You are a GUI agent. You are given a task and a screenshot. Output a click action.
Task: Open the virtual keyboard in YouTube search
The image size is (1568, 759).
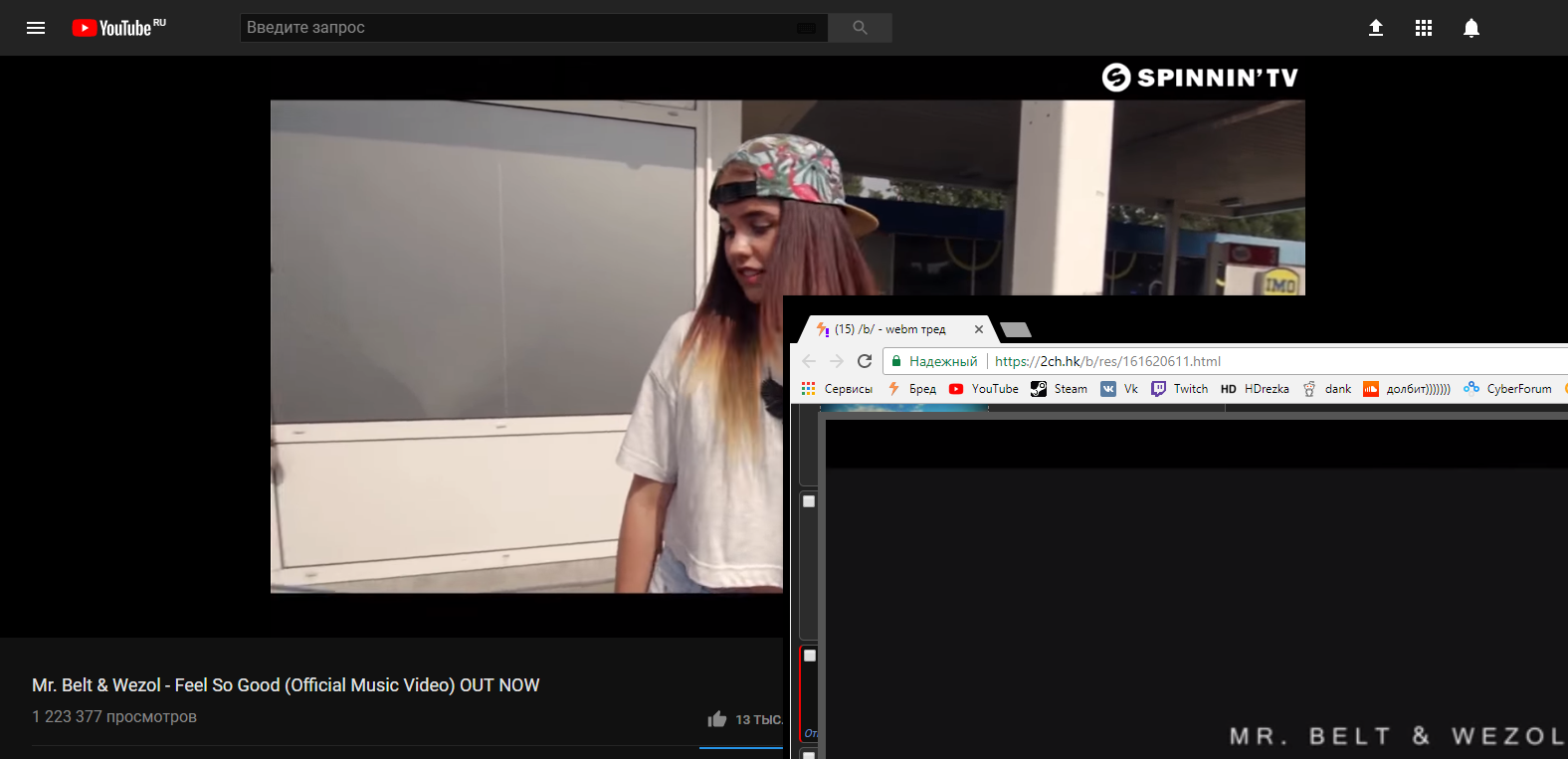(807, 28)
